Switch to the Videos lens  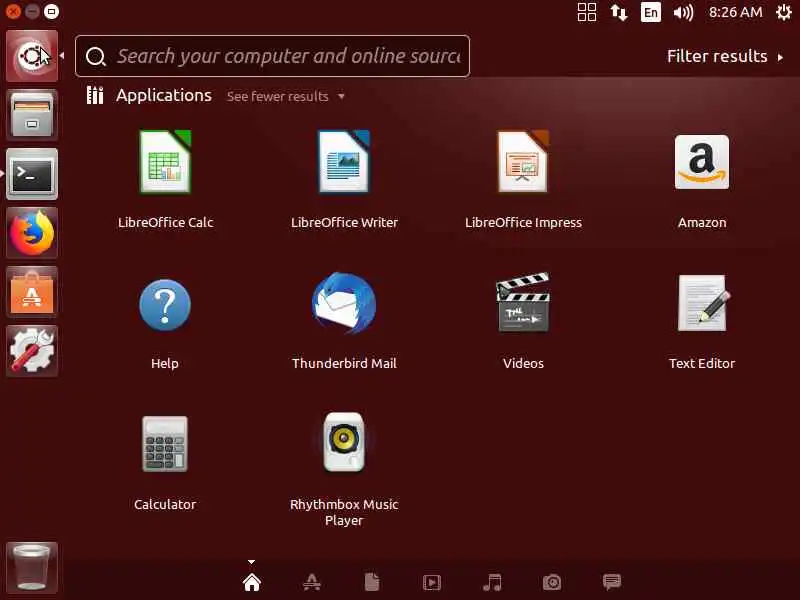click(432, 582)
